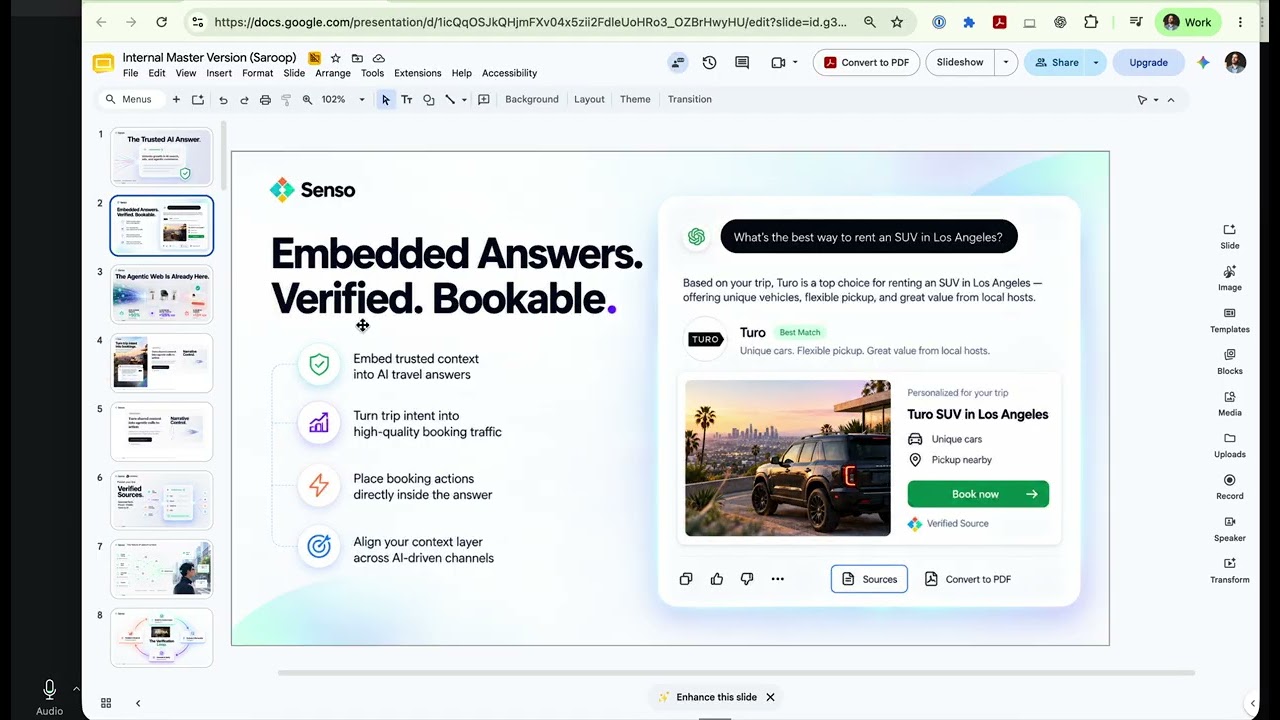
Task: Open version history clock icon
Action: 709,62
